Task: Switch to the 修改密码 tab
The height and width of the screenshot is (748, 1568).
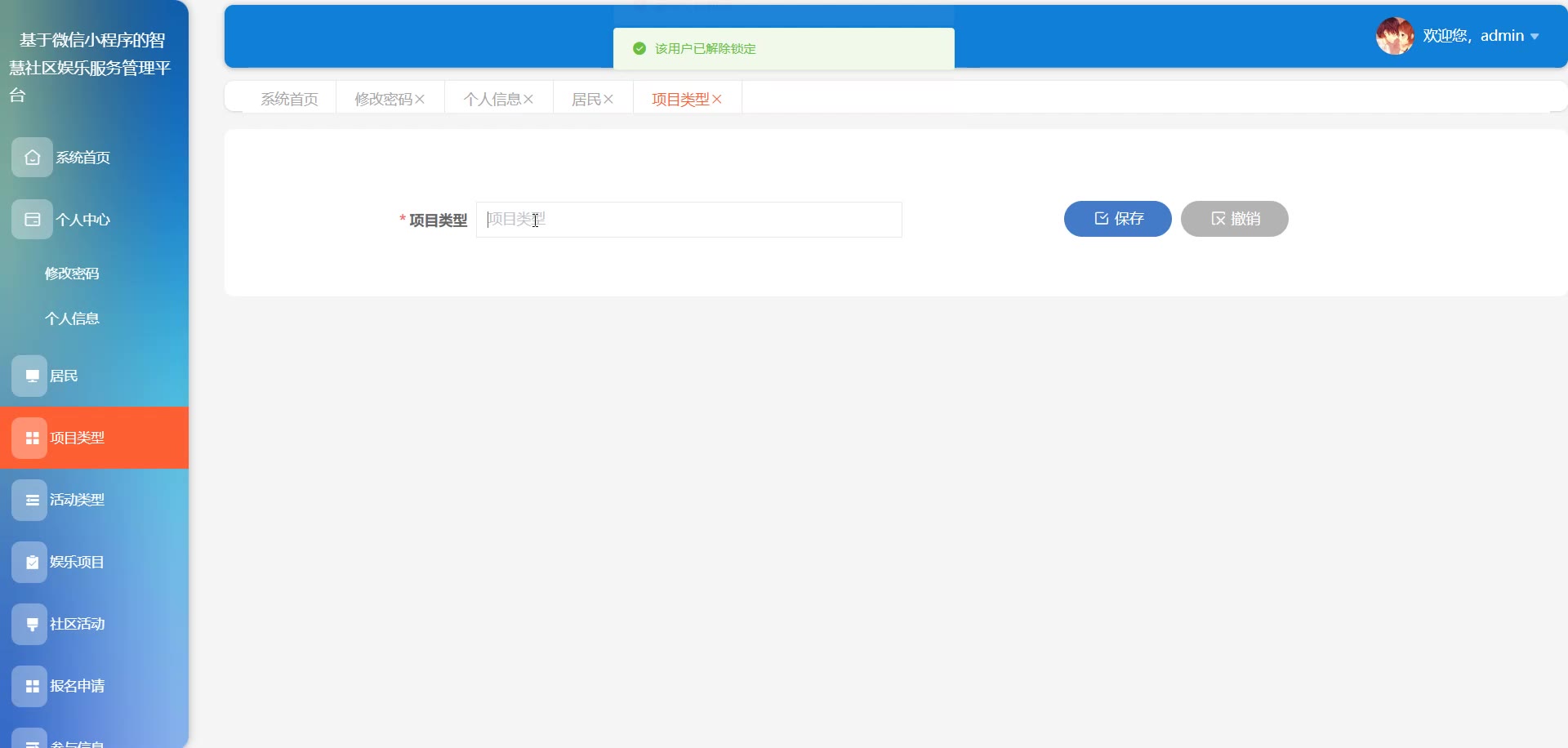Action: pos(384,99)
